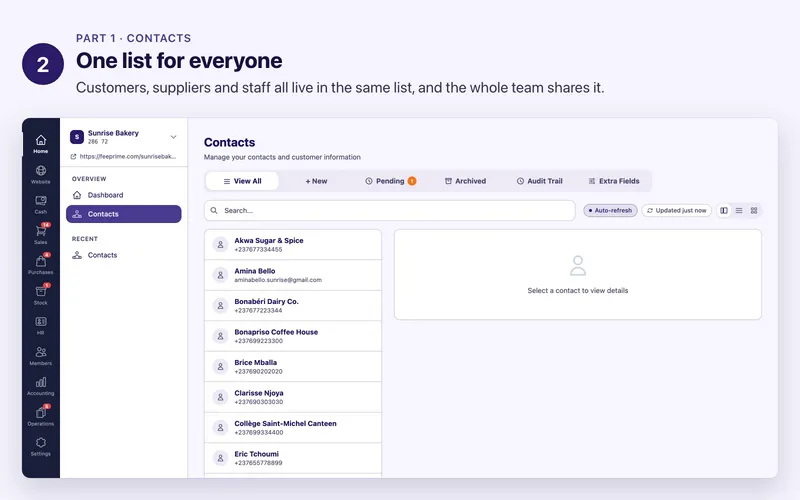Select contact Collège Saint-Michel Canteen
The height and width of the screenshot is (500, 800).
293,428
